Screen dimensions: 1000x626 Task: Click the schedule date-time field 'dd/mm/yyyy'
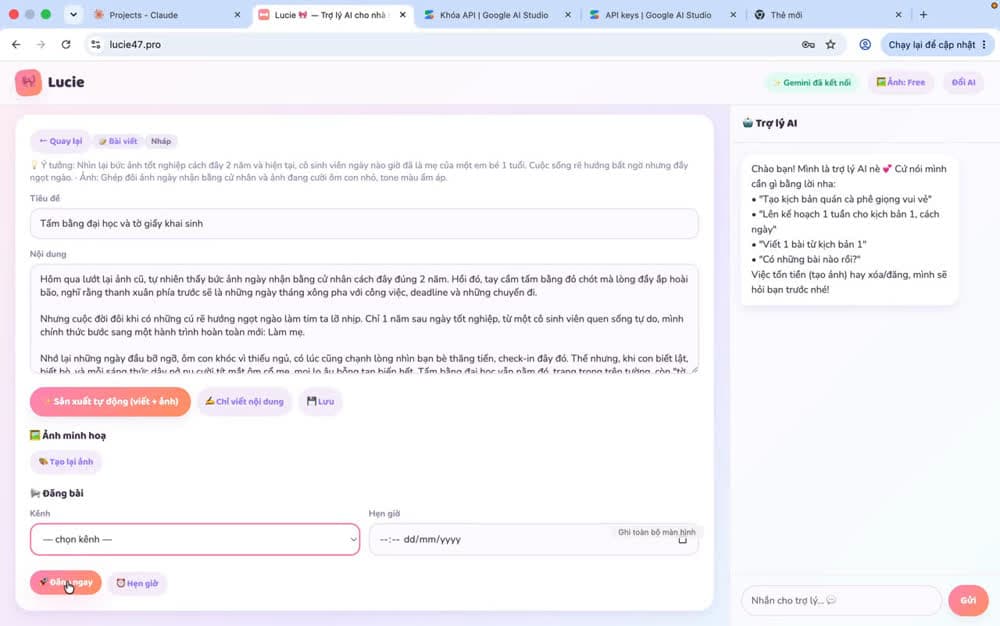(533, 539)
